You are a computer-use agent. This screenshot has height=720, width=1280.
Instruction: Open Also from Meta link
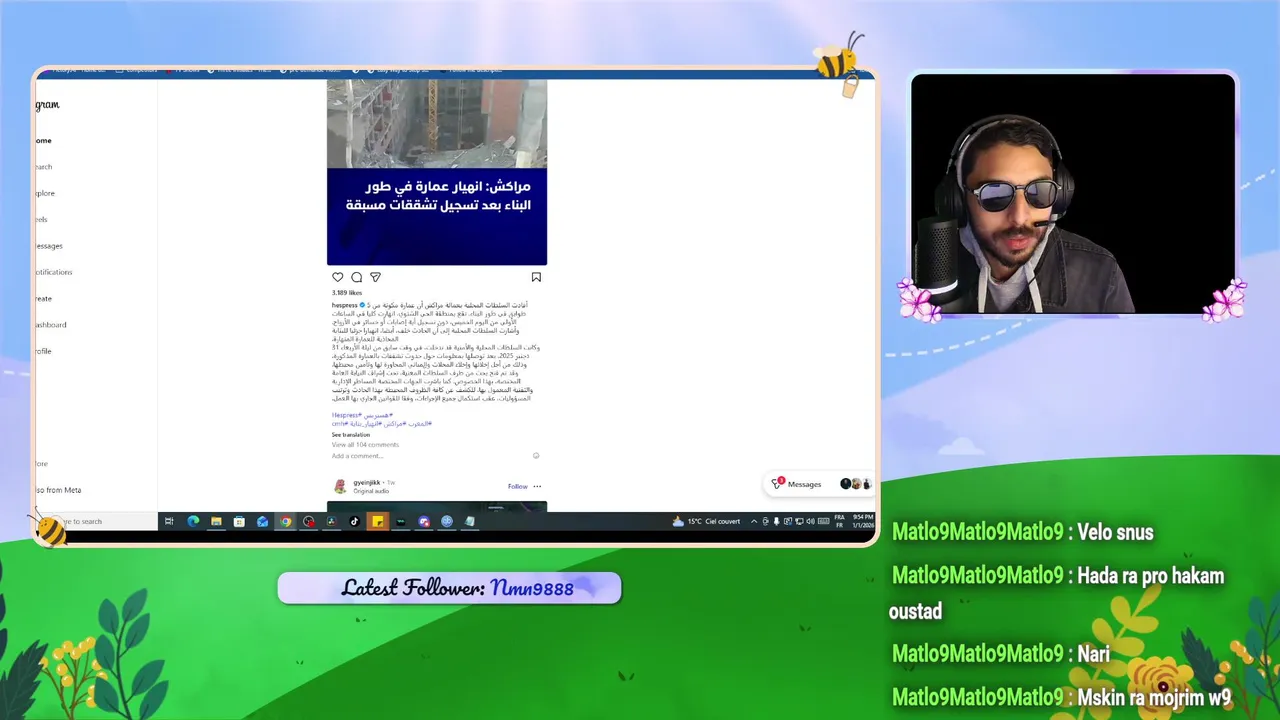[x=58, y=490]
